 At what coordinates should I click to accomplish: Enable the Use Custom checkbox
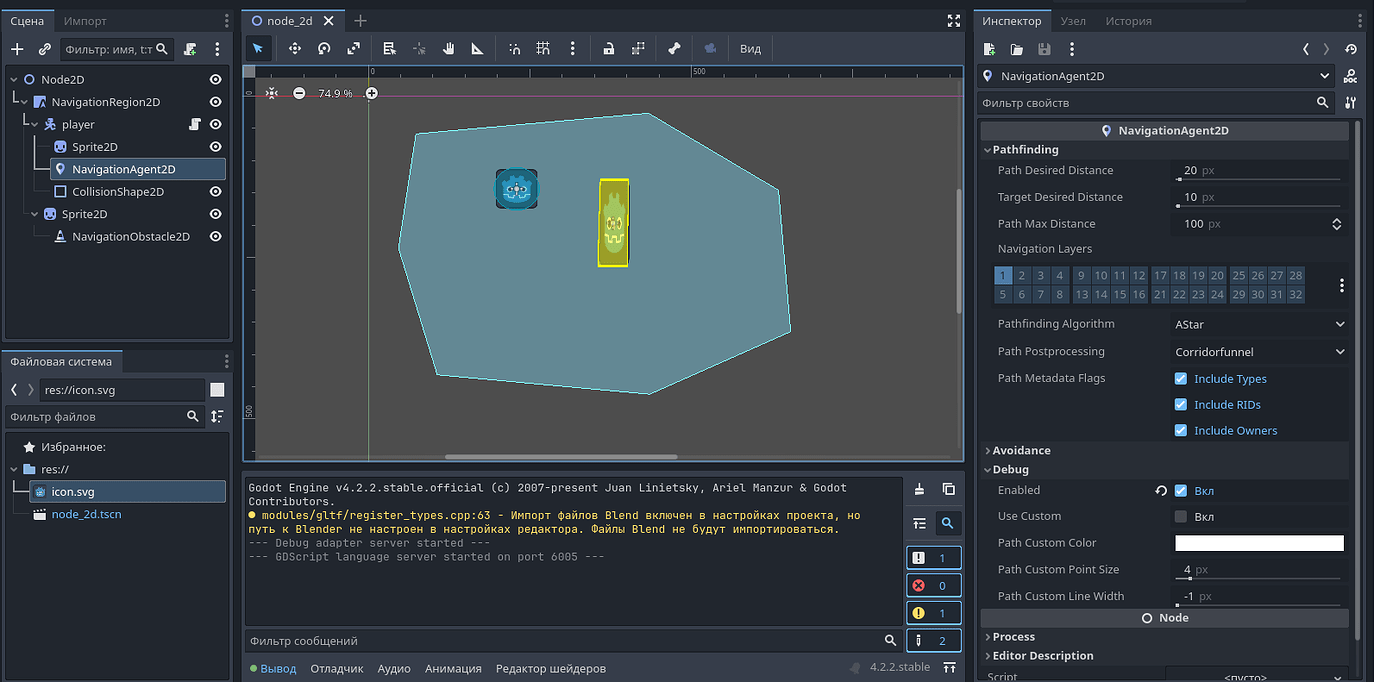(1181, 517)
